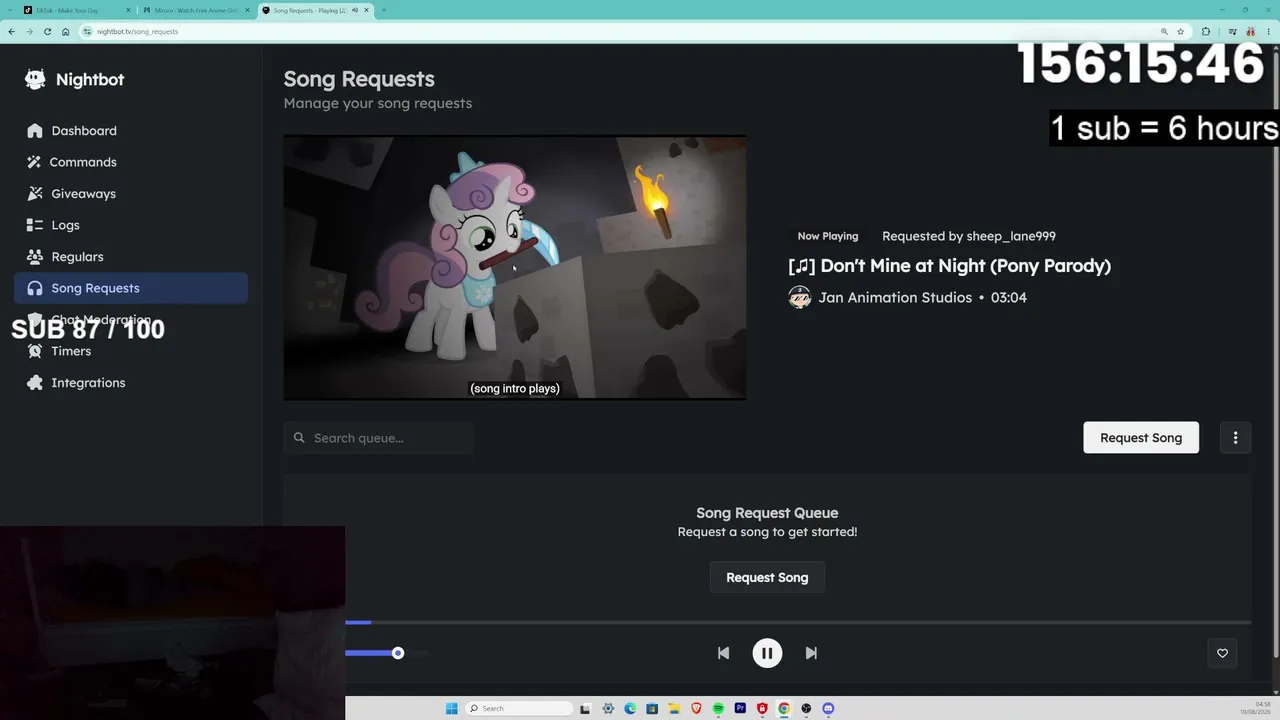This screenshot has width=1280, height=720.
Task: Mute the tab via its speaker icon
Action: (354, 10)
